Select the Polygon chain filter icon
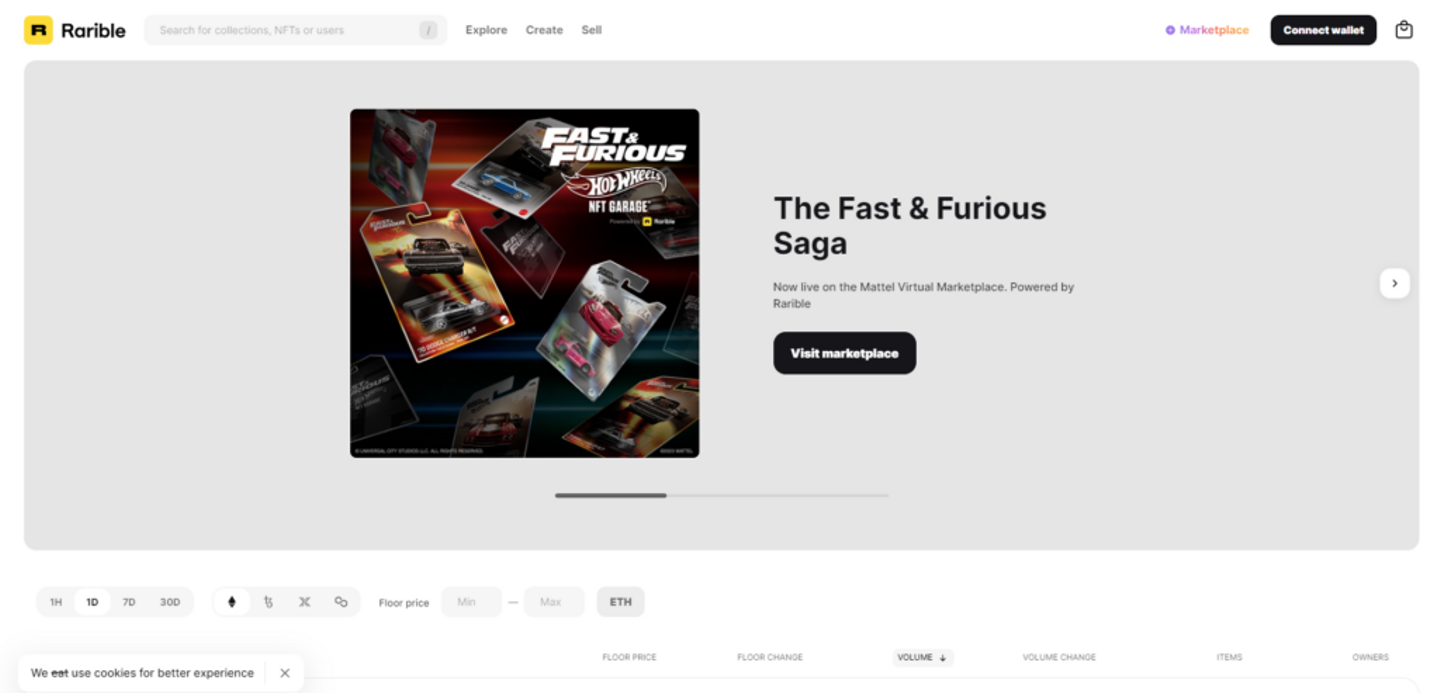1440x693 pixels. click(341, 602)
